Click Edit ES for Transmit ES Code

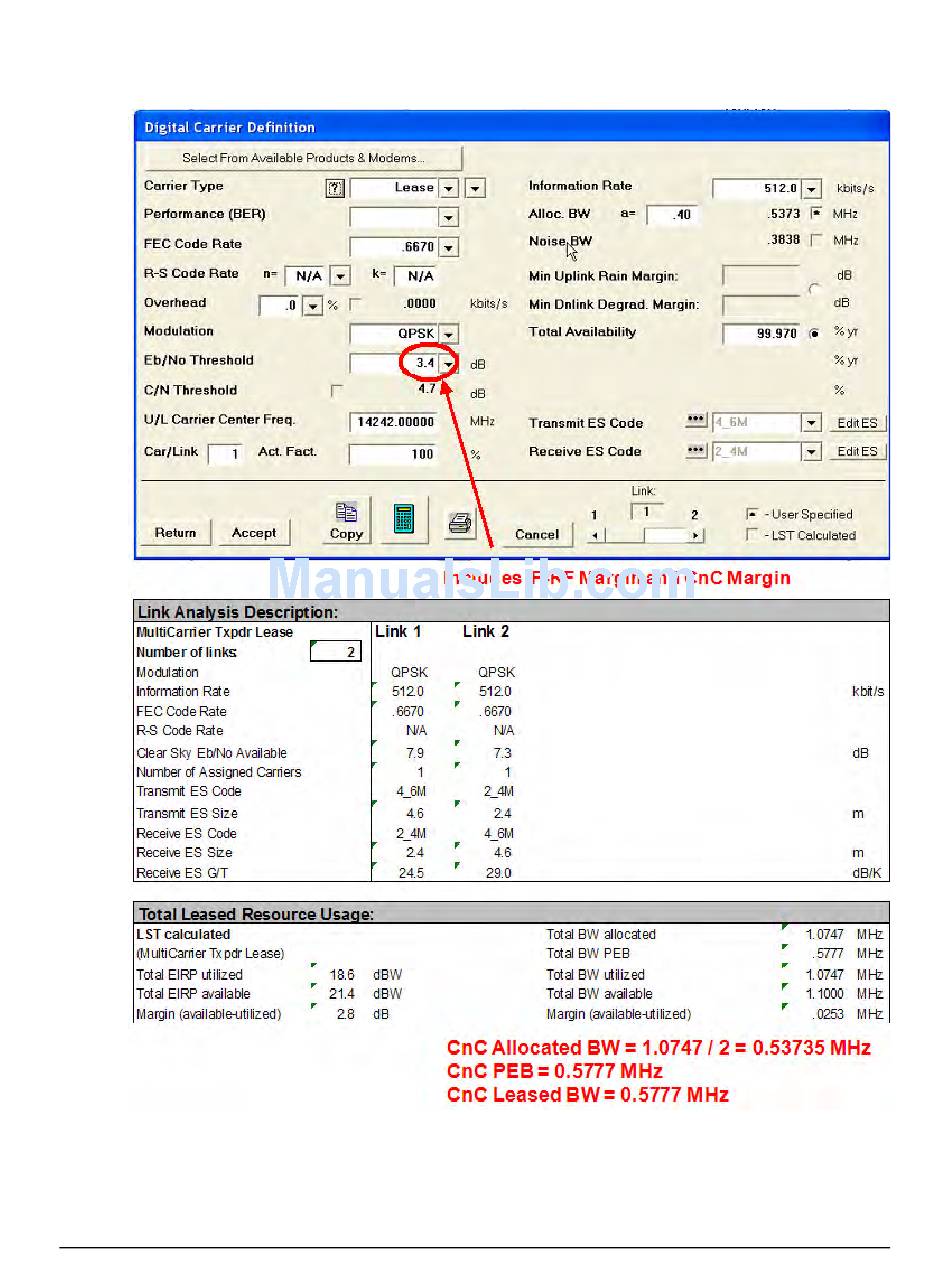858,423
